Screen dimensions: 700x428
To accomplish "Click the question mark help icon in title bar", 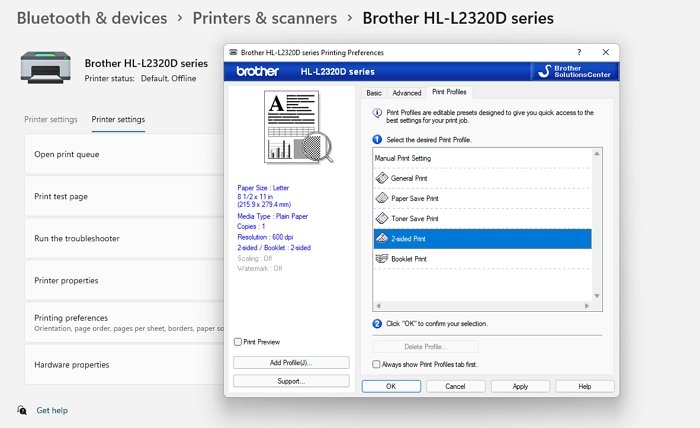I will tap(579, 52).
